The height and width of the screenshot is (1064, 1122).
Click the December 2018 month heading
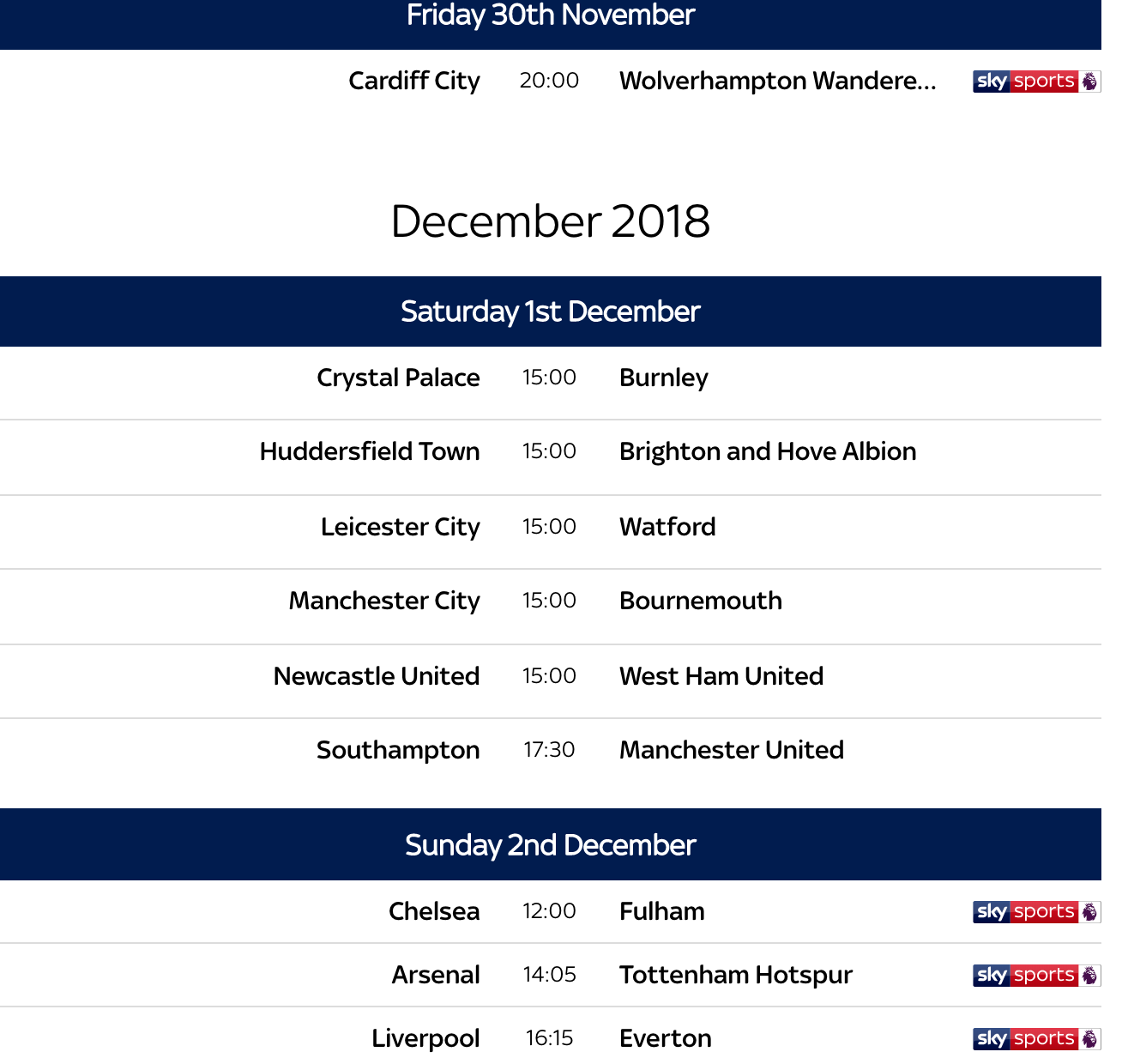click(551, 221)
